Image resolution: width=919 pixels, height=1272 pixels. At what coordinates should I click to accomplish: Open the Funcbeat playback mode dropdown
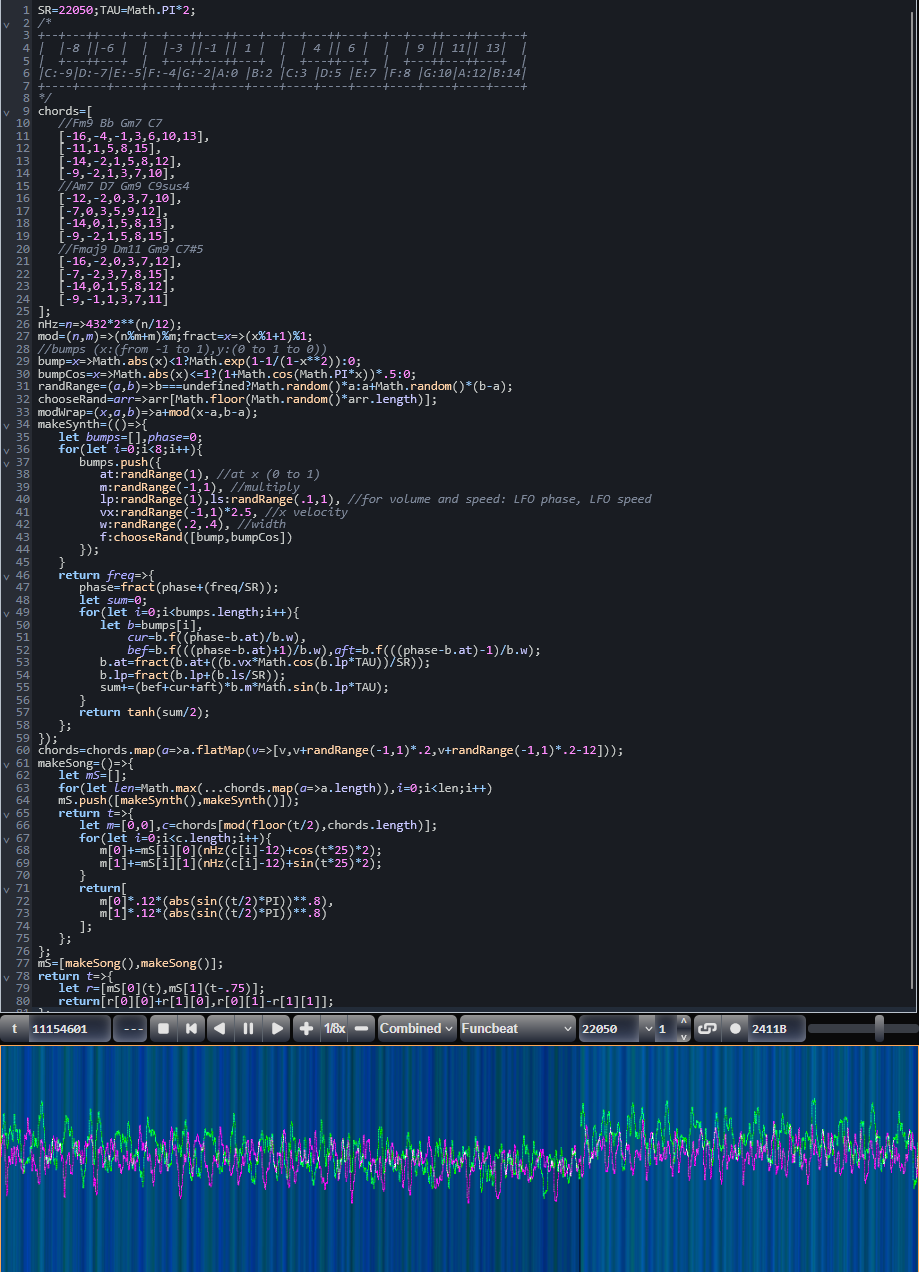pos(517,1028)
